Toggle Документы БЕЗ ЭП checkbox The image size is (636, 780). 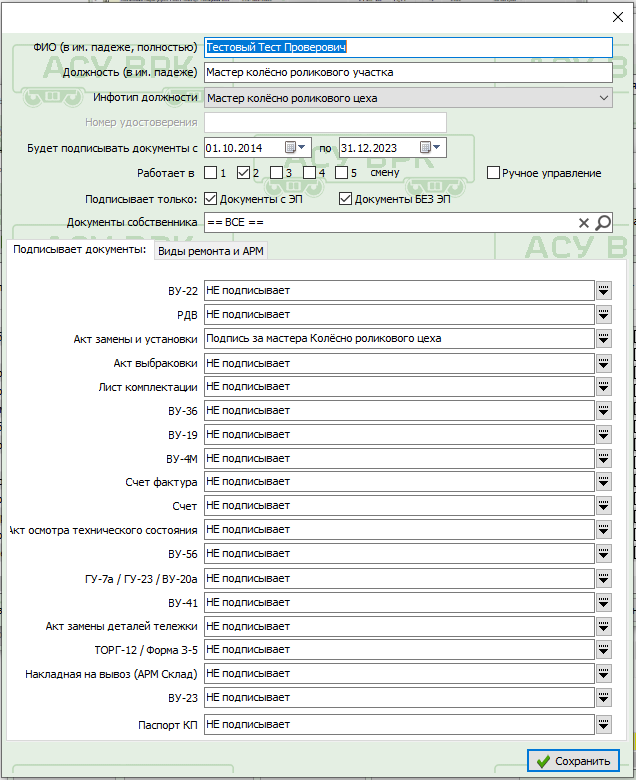coord(345,199)
